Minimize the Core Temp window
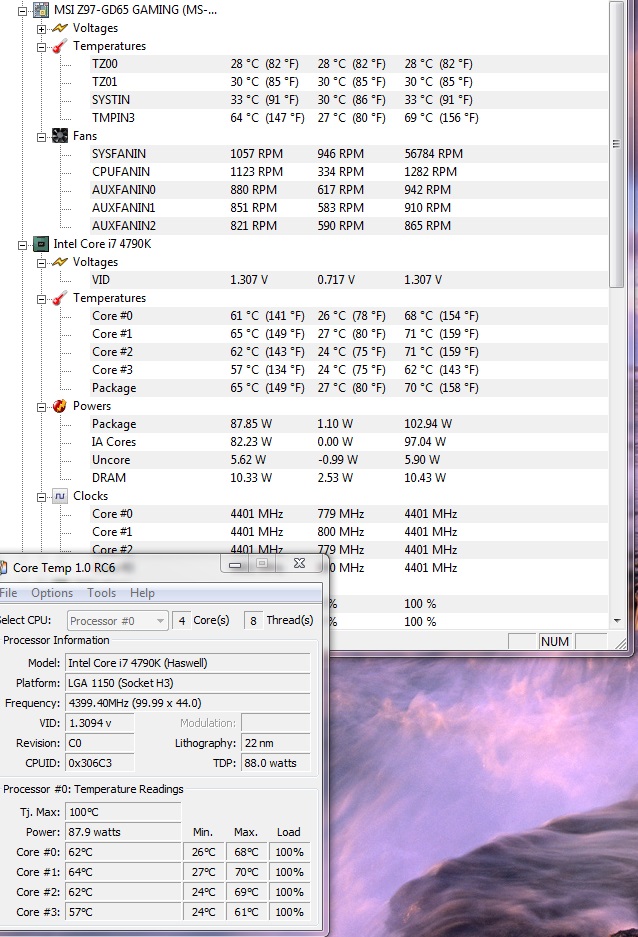The width and height of the screenshot is (638, 937). coord(235,564)
